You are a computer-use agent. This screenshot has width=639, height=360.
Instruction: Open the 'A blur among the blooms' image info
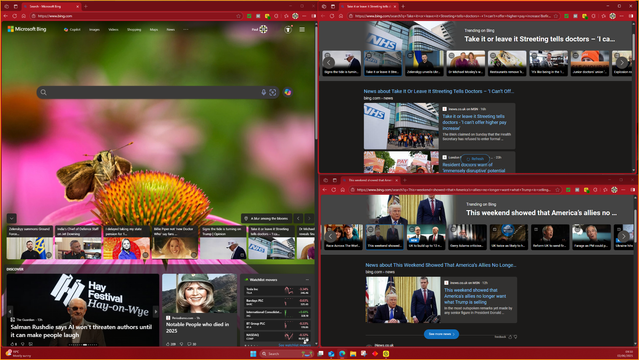[x=267, y=219]
